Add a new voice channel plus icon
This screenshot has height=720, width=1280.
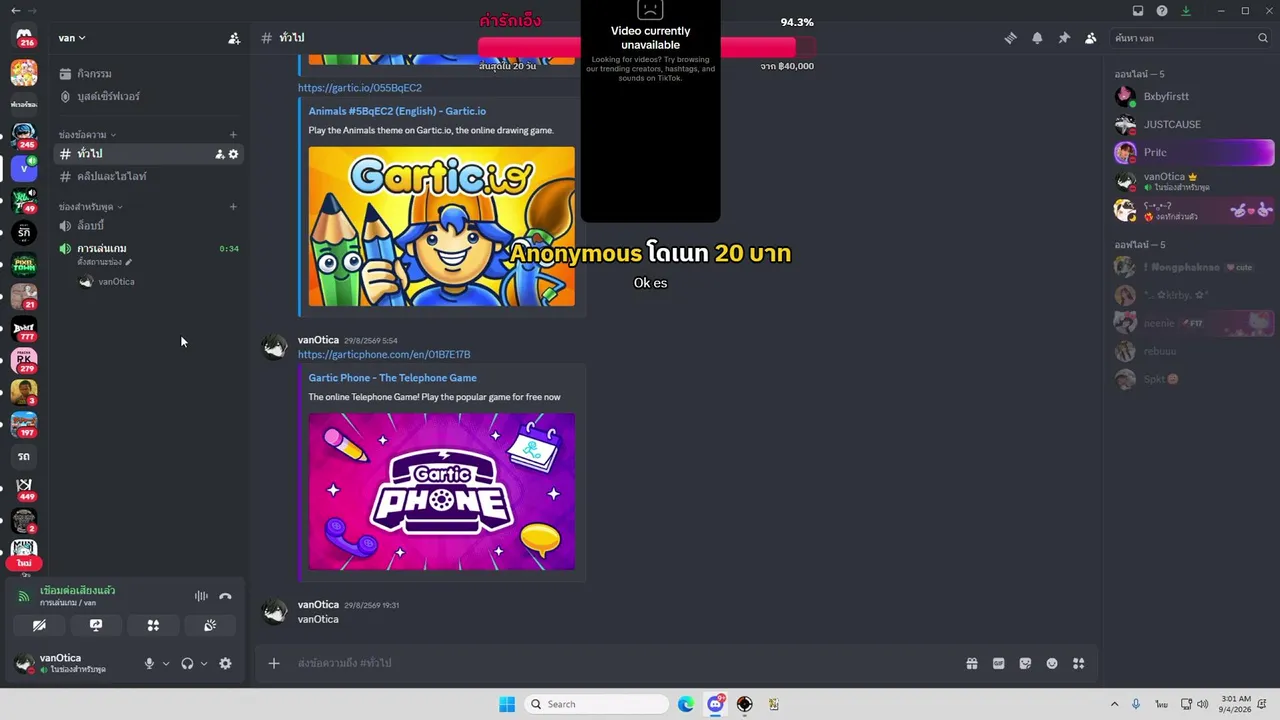click(x=233, y=207)
